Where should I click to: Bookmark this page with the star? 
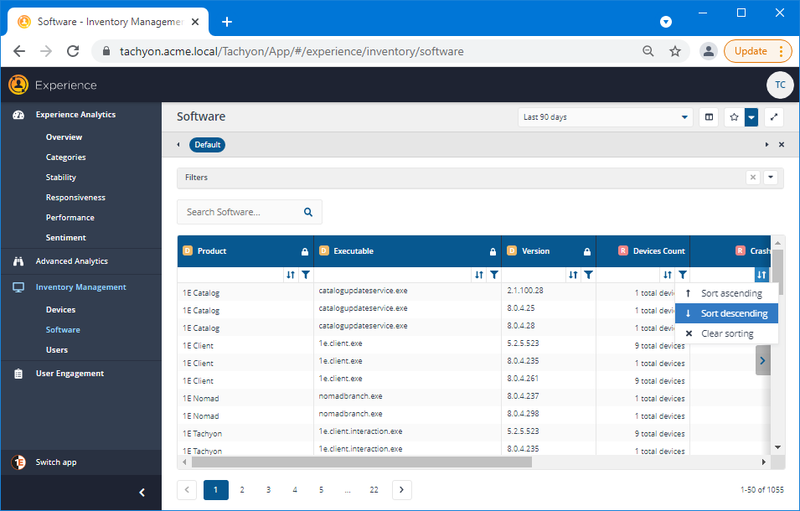tap(675, 51)
